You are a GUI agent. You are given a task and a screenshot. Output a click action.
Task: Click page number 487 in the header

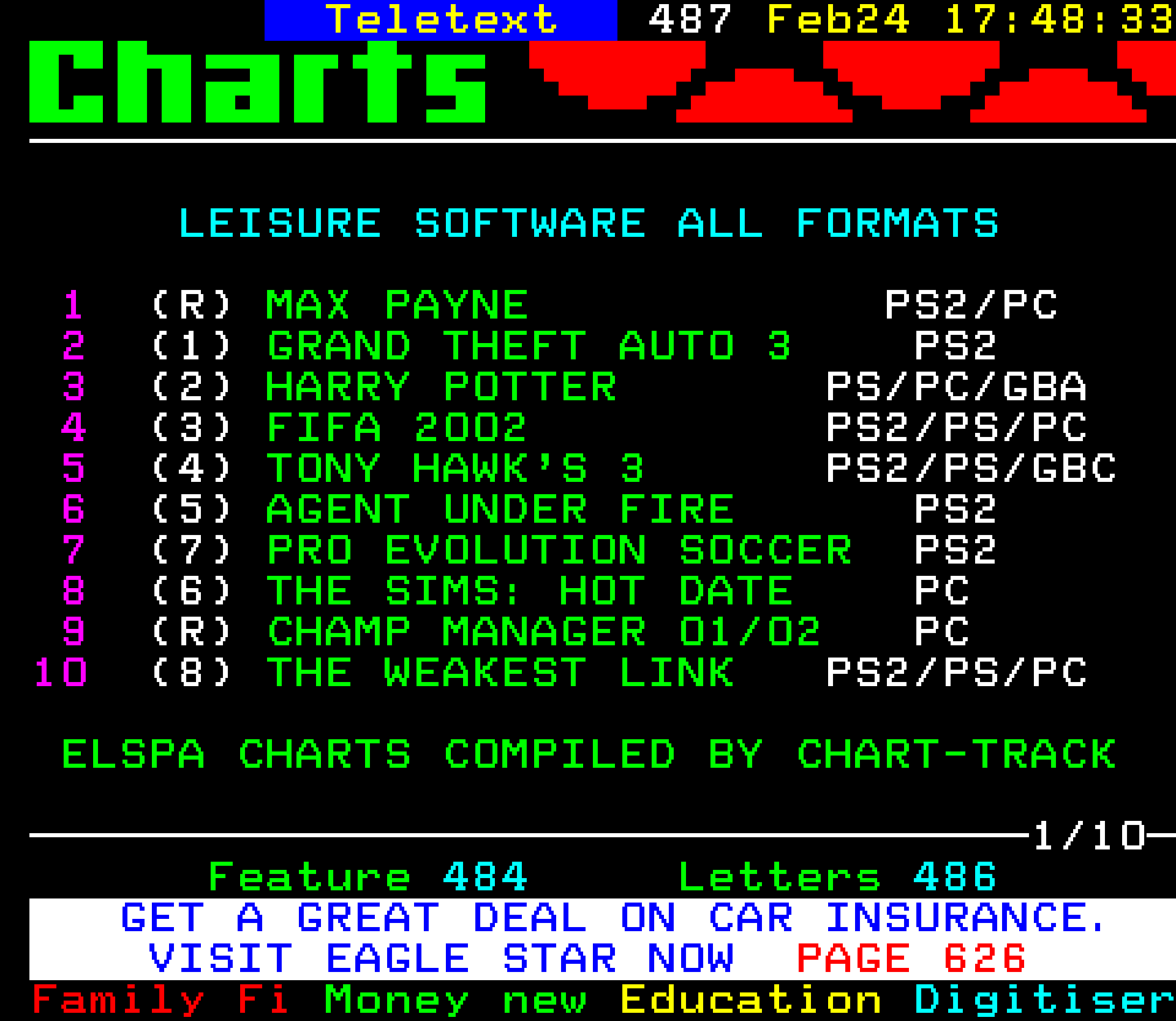[x=690, y=20]
